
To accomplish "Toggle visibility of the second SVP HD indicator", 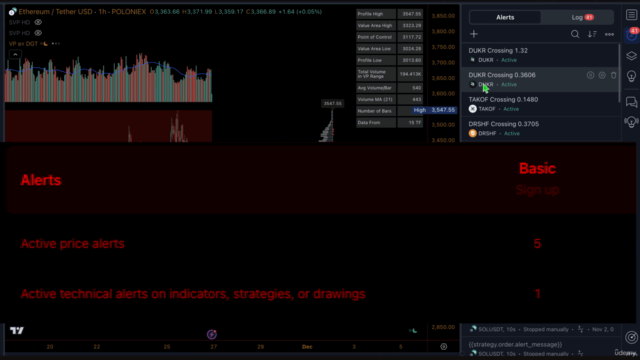I will pos(38,33).
